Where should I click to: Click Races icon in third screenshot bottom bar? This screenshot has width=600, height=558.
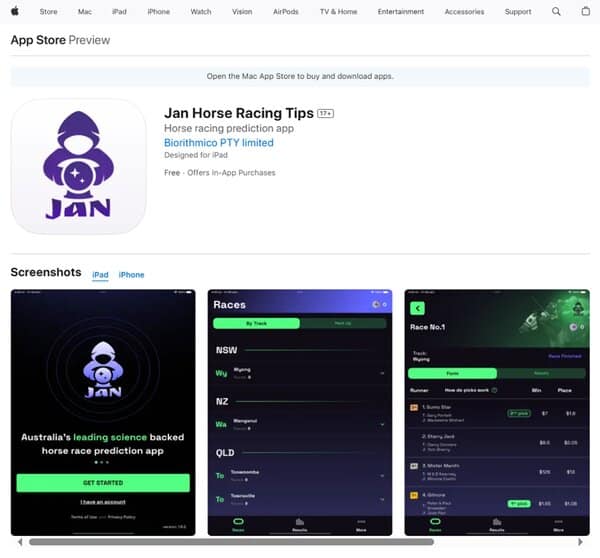pyautogui.click(x=435, y=524)
